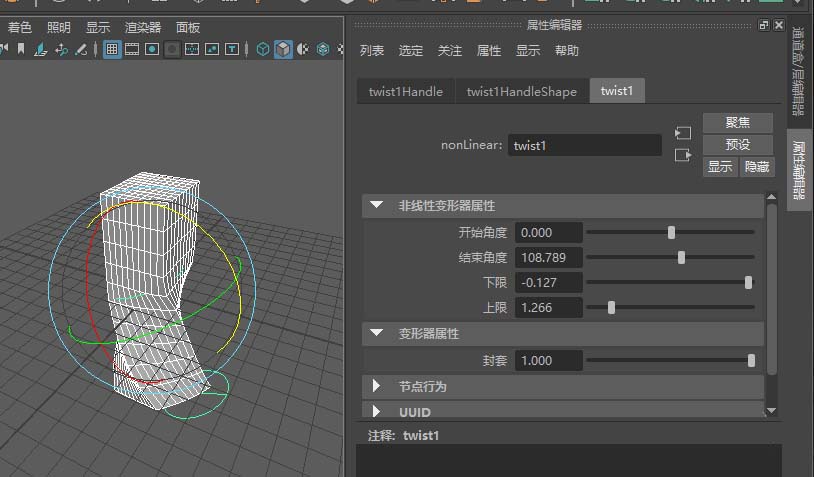Toggle the viewport grid display icon
The image size is (814, 477).
[x=112, y=49]
